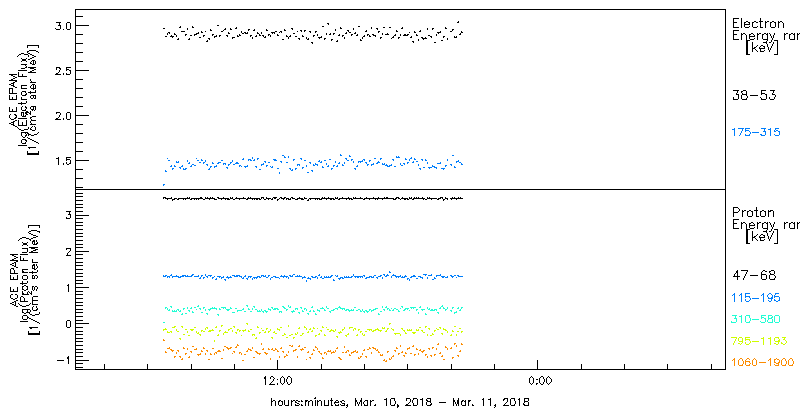Click the yellow 795-1193 keV proton trace
The image size is (800, 410).
point(312,331)
